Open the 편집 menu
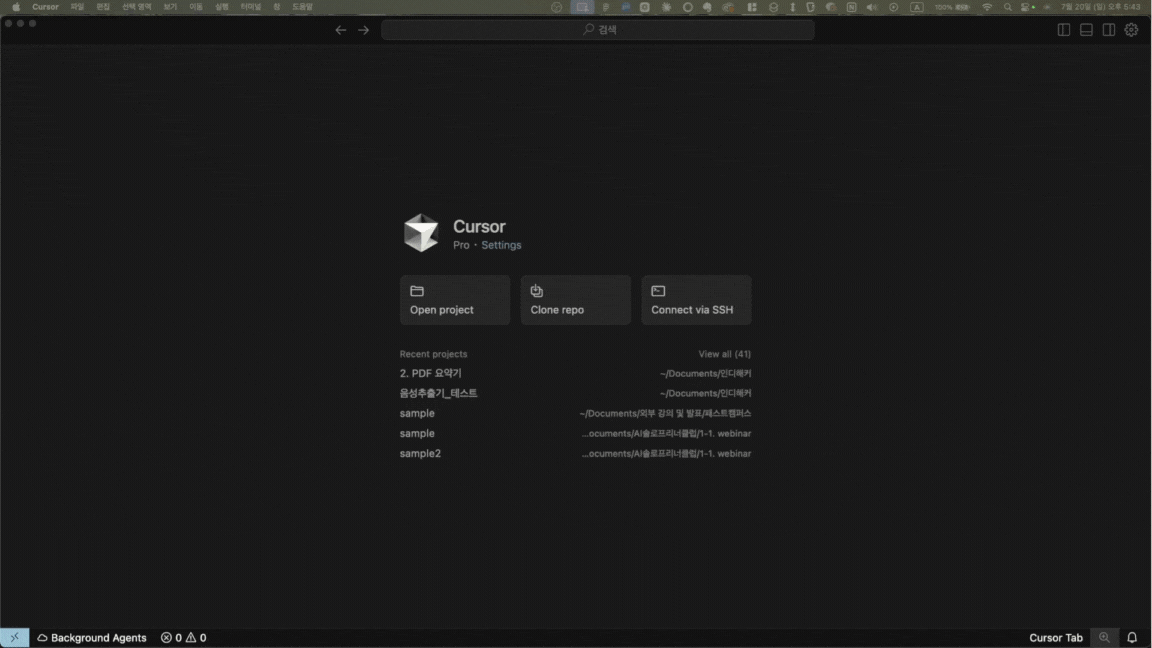The width and height of the screenshot is (1152, 648). [103, 7]
